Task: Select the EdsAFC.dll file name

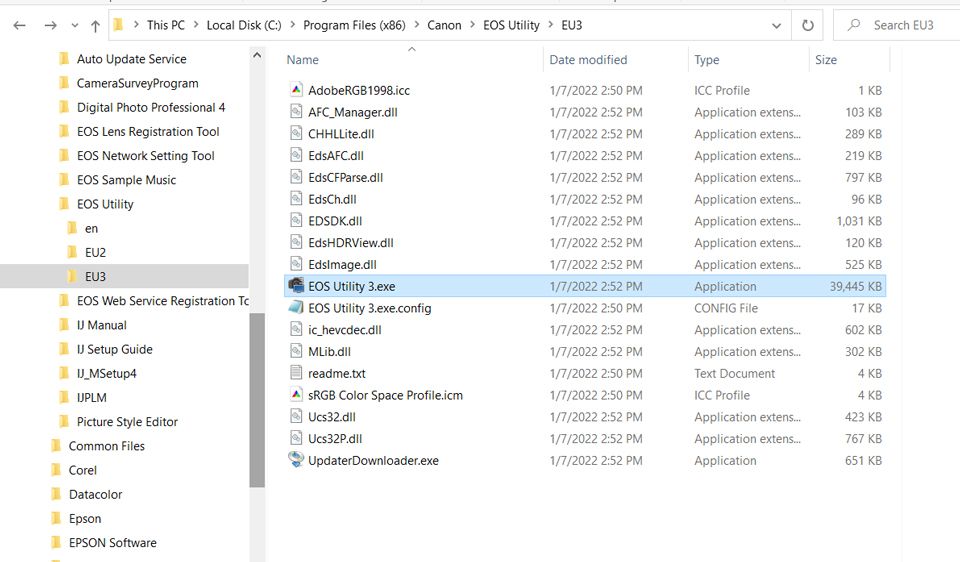Action: (336, 155)
